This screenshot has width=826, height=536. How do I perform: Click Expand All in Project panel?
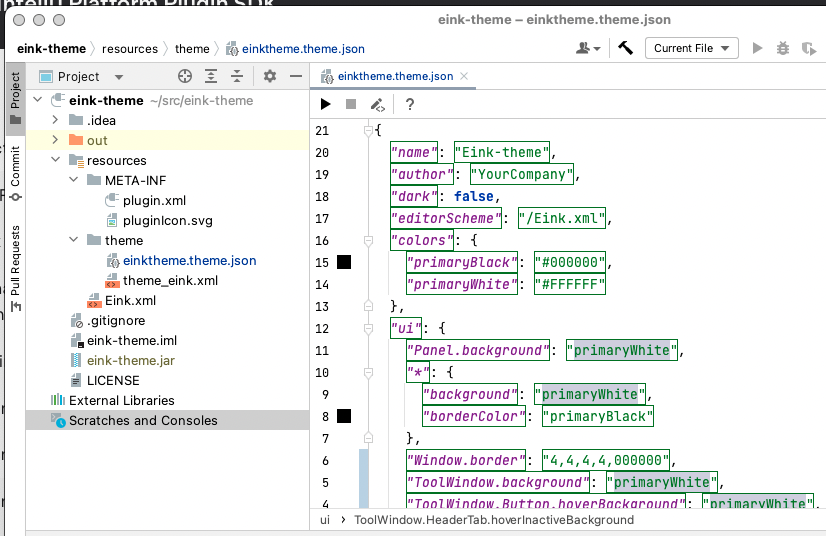211,76
